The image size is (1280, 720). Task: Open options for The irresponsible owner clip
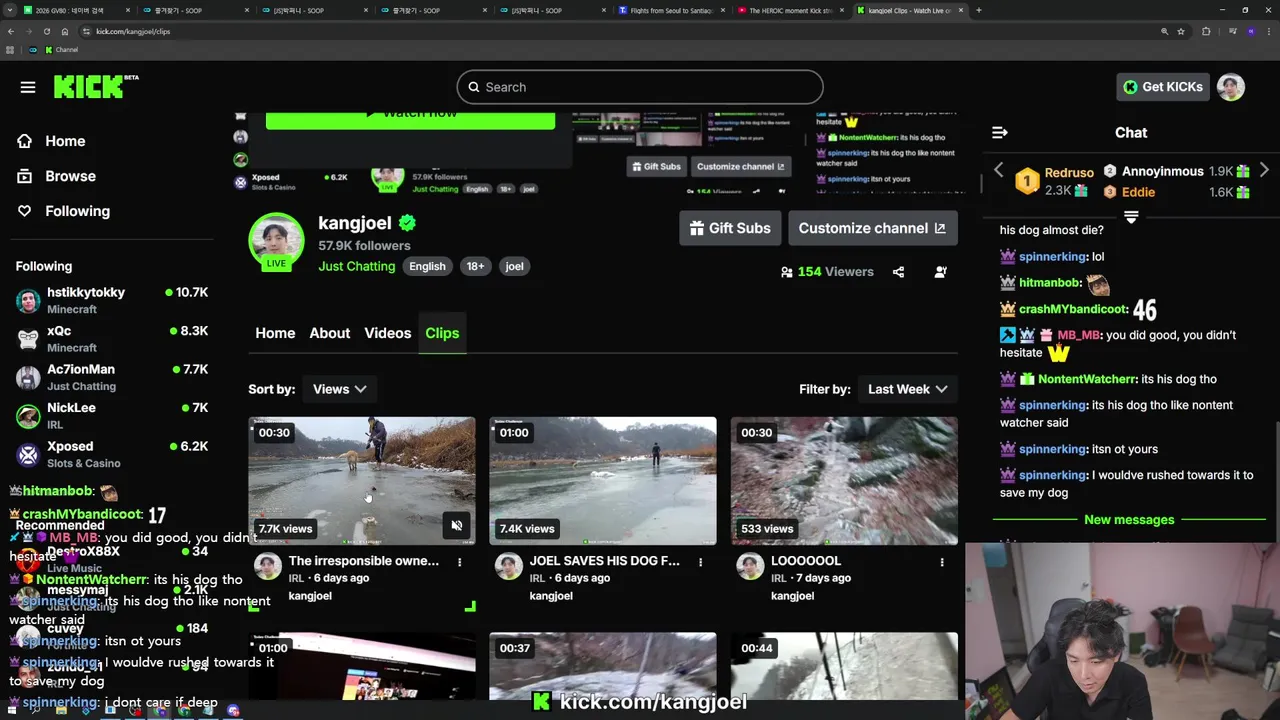[459, 562]
